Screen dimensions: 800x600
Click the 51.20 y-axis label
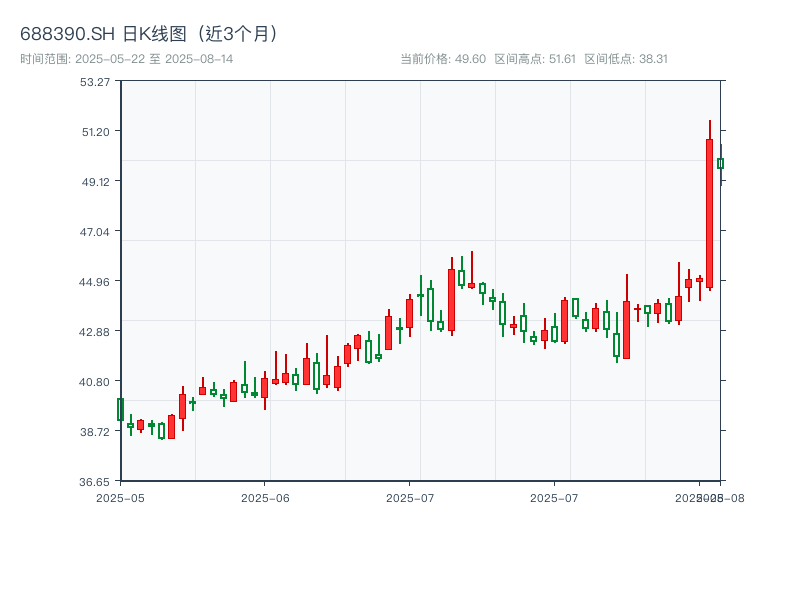click(96, 132)
